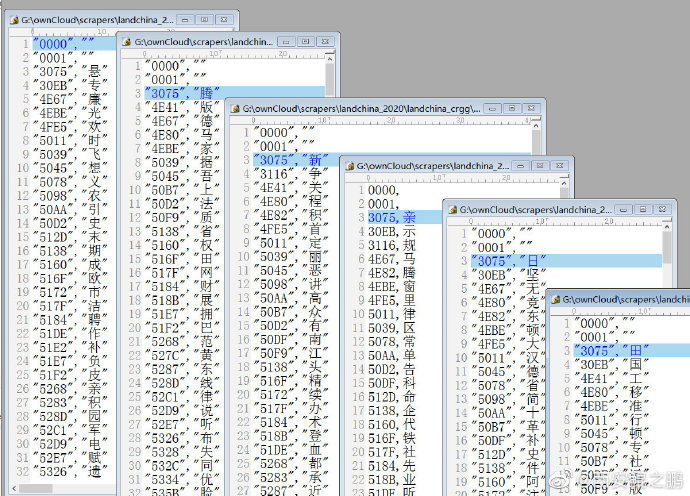Click row "527C", "黄"

(182, 355)
